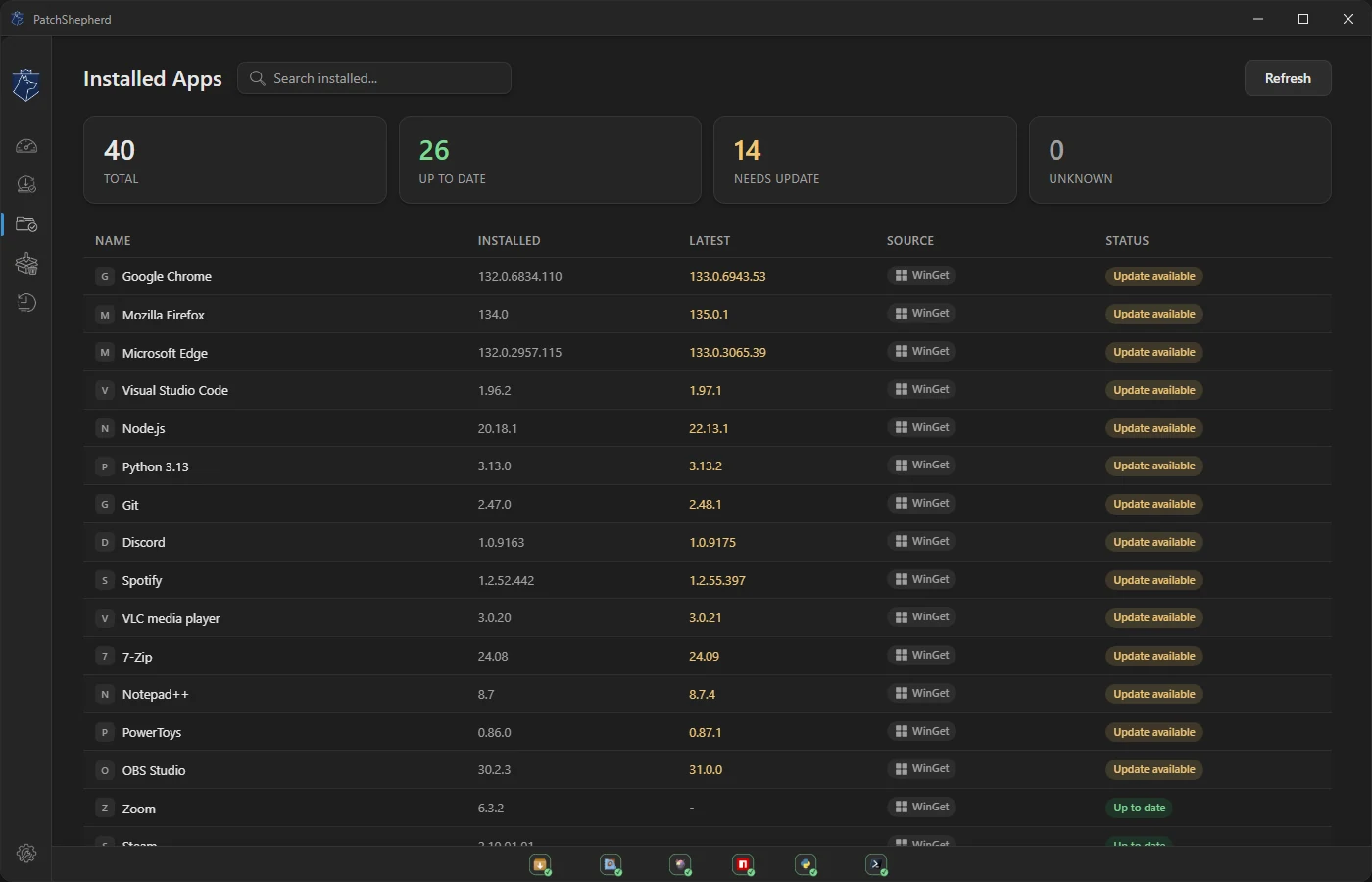
Task: Click the S avatar beside Spotify
Action: pos(105,580)
